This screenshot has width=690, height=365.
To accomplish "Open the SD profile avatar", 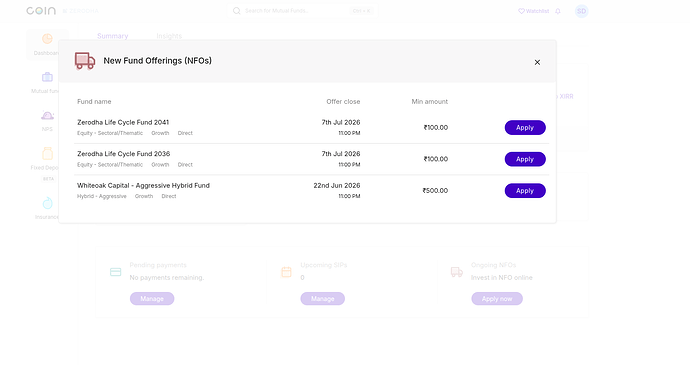I will (x=581, y=11).
